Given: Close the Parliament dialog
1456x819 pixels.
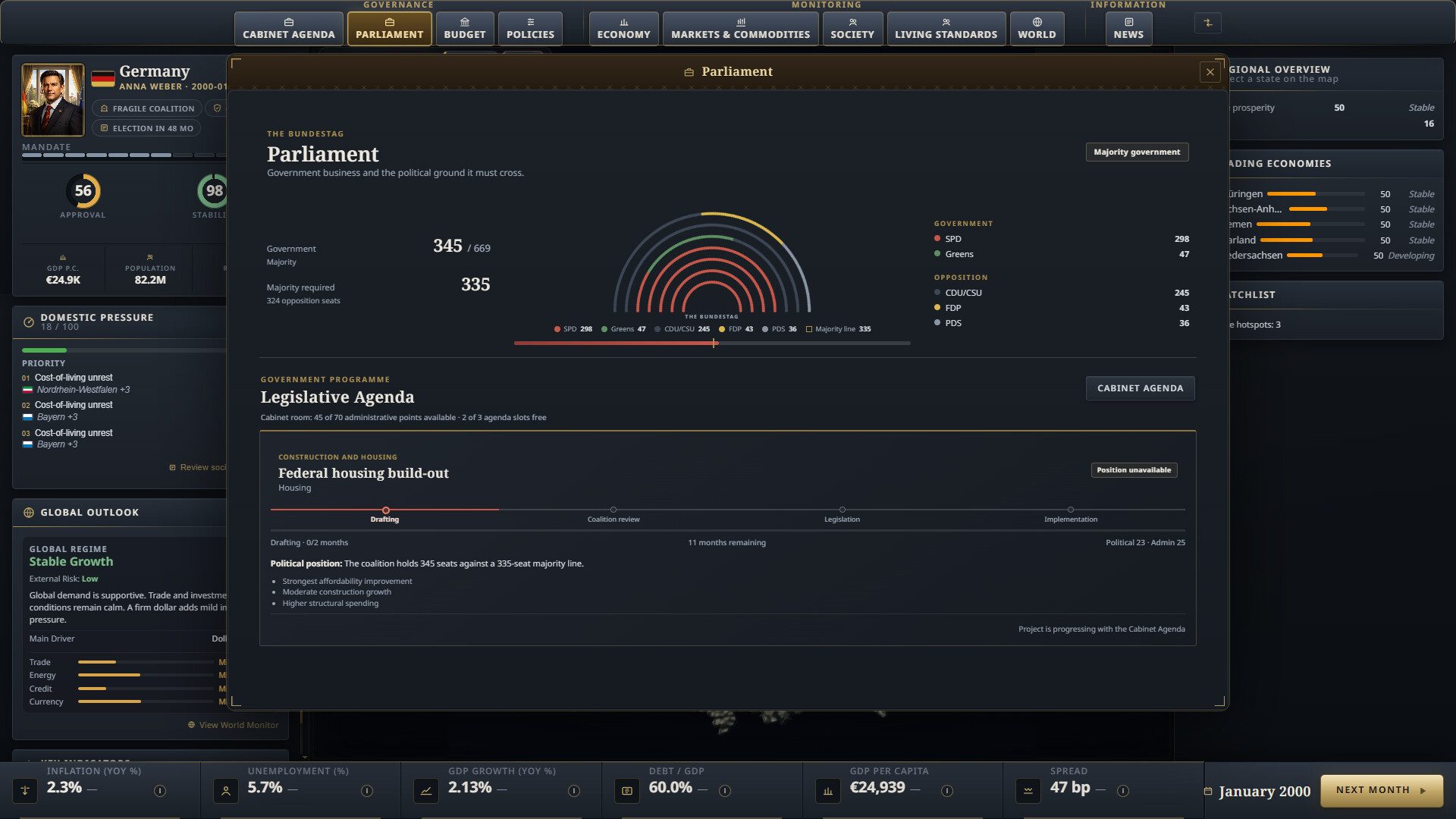Looking at the screenshot, I should tap(1210, 72).
